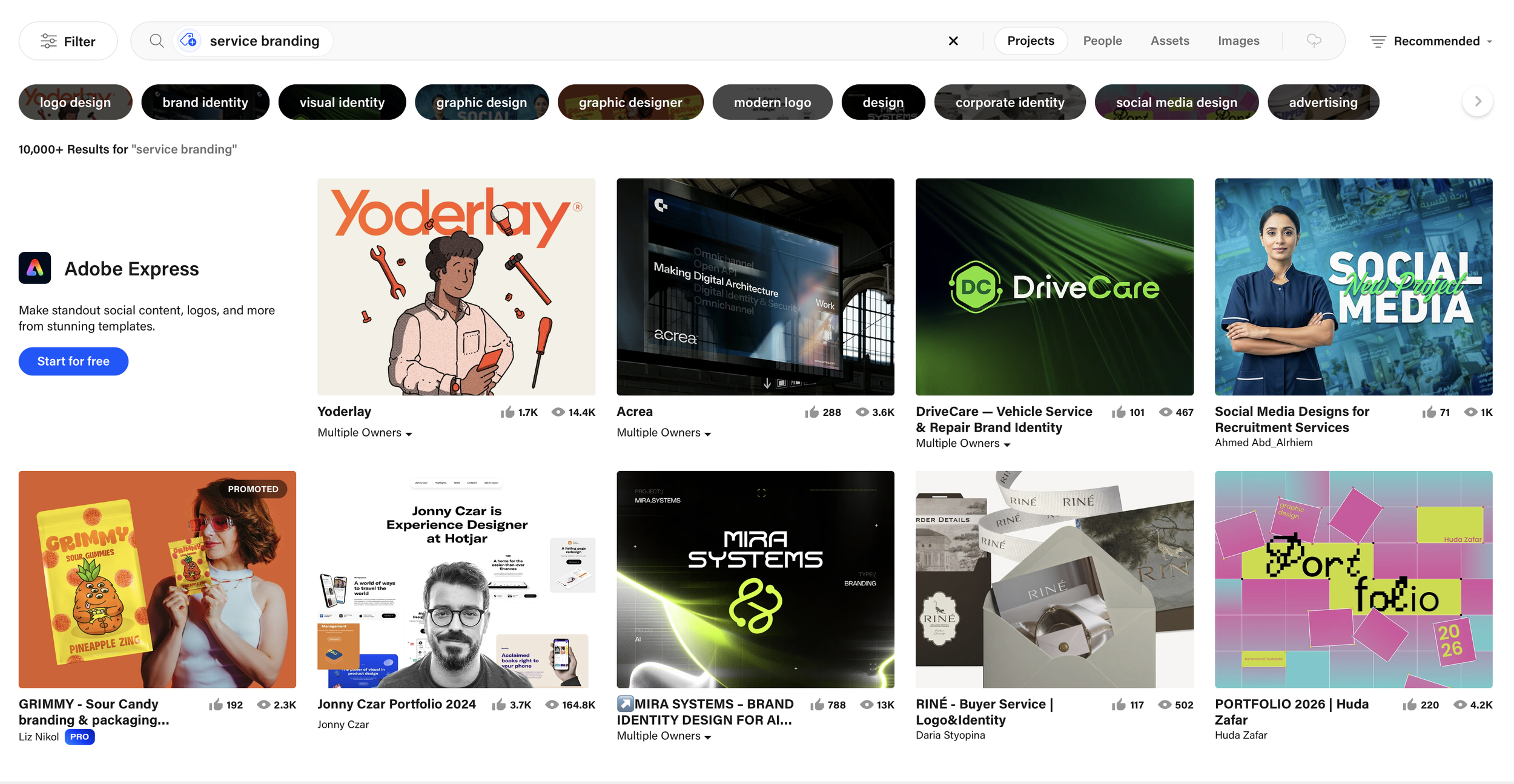Show more tags with right arrow
Image resolution: width=1514 pixels, height=784 pixels.
pyautogui.click(x=1478, y=102)
